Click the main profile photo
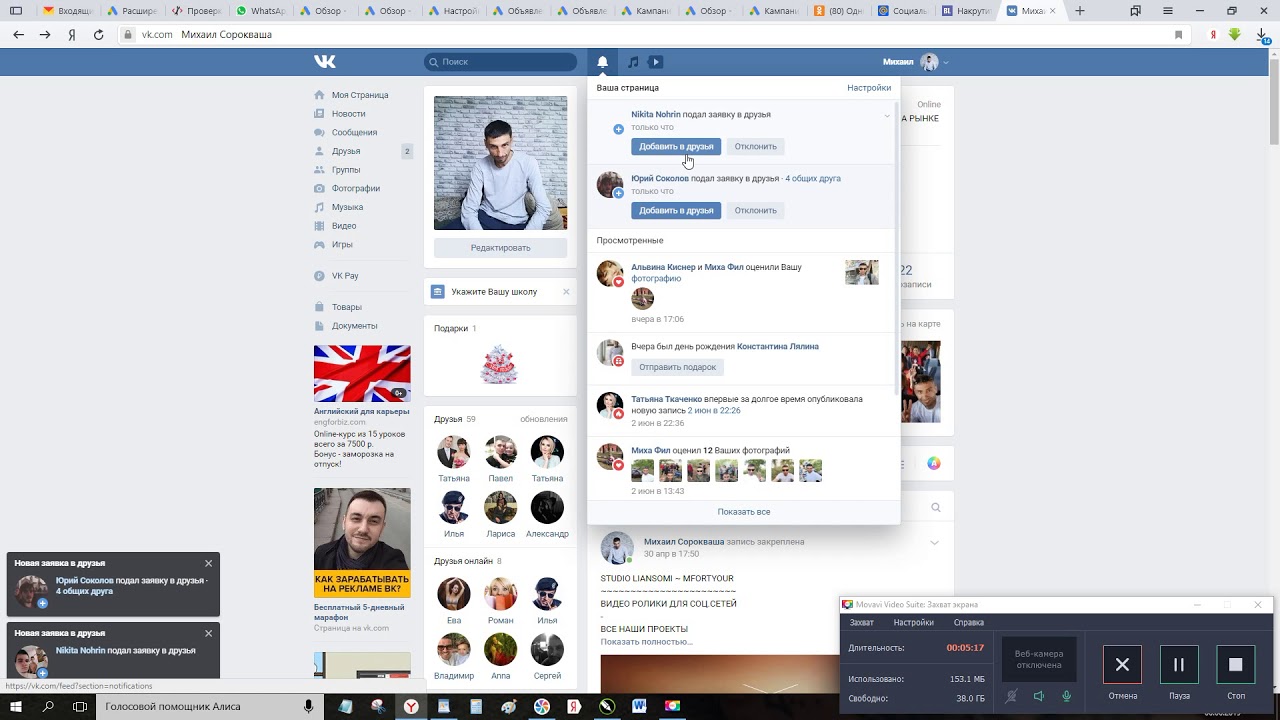The height and width of the screenshot is (720, 1280). 500,163
